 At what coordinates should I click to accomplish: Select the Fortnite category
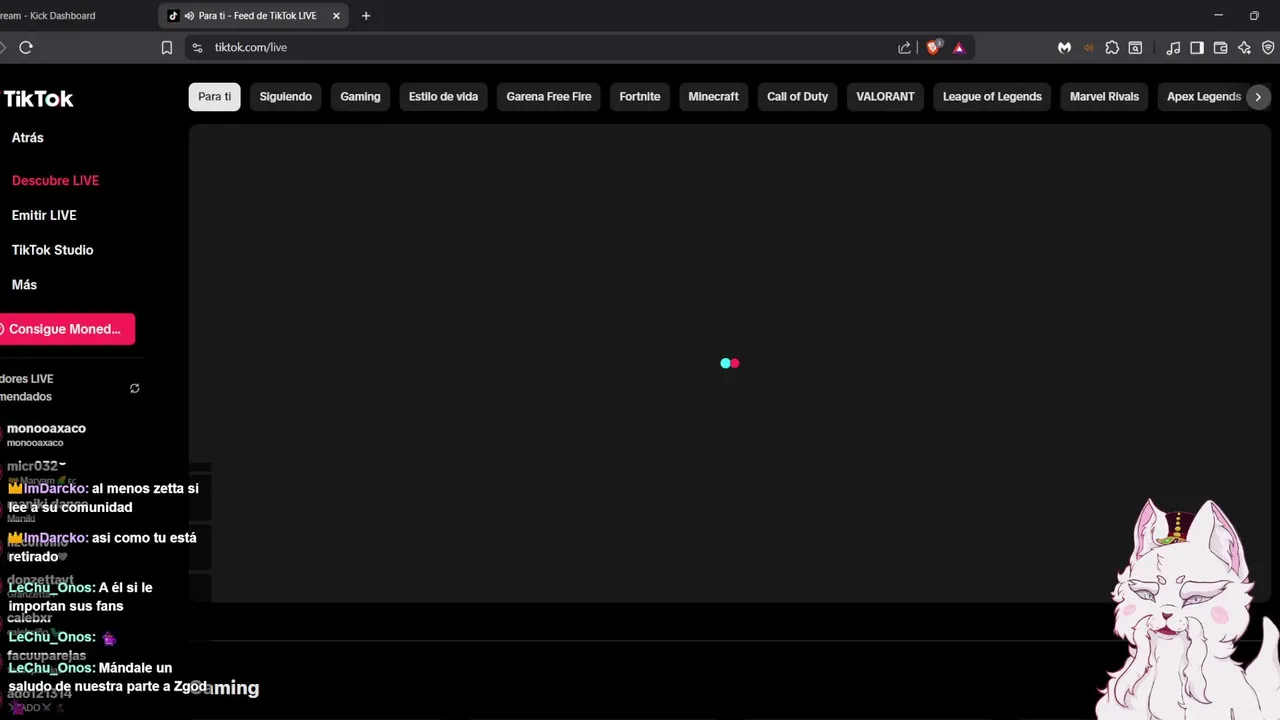[x=640, y=96]
